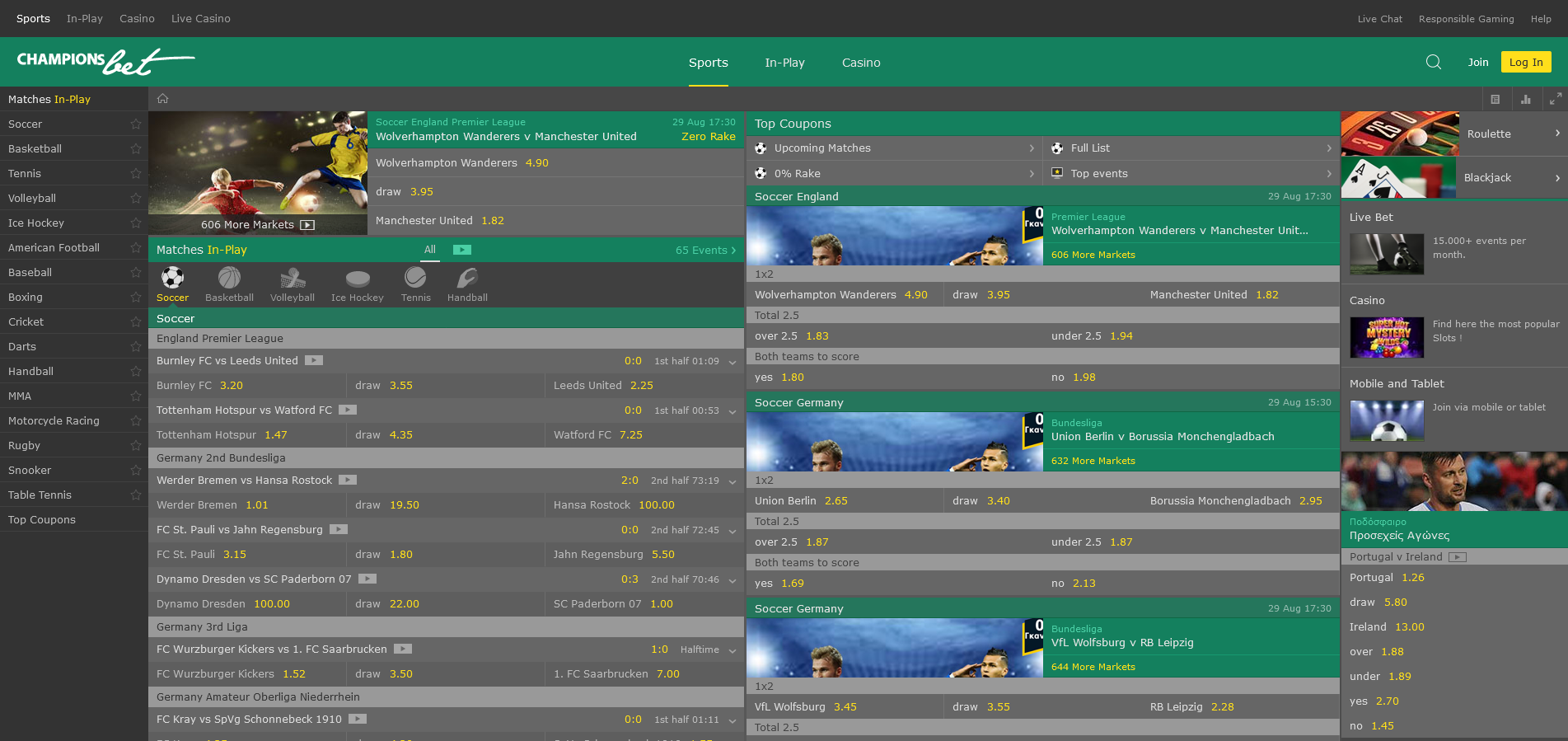The image size is (1568, 741).
Task: Open 632 More Markets for Union Berlin match
Action: pyautogui.click(x=1093, y=461)
